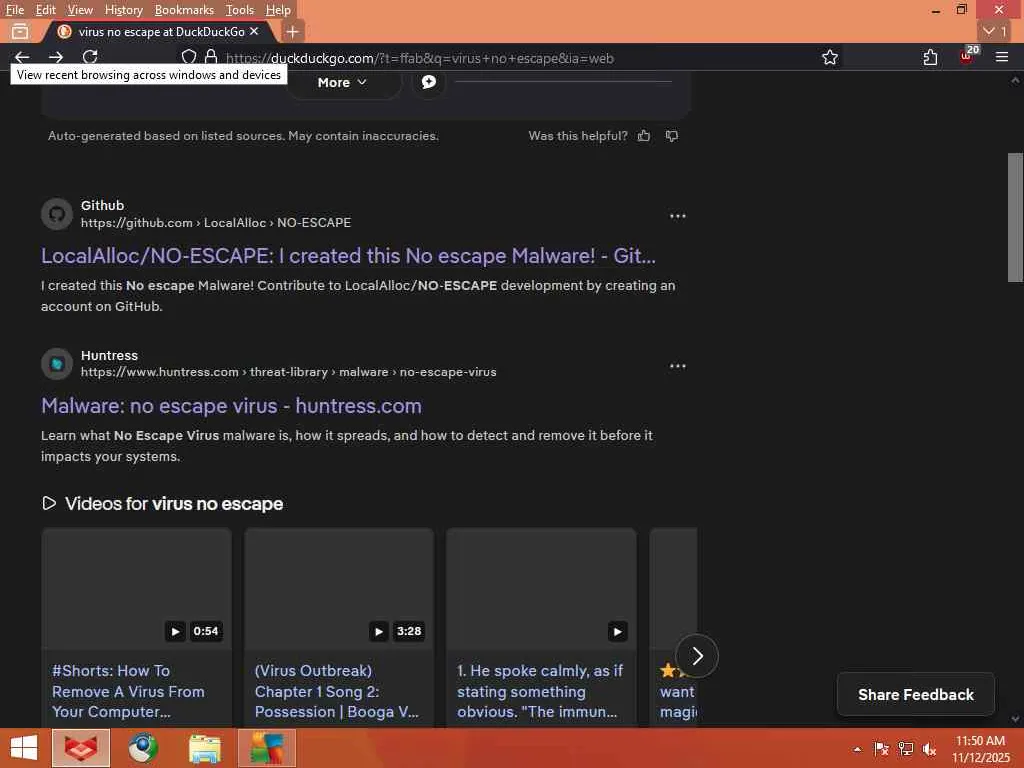Go forward with the forward arrow
The height and width of the screenshot is (768, 1024).
[x=56, y=57]
